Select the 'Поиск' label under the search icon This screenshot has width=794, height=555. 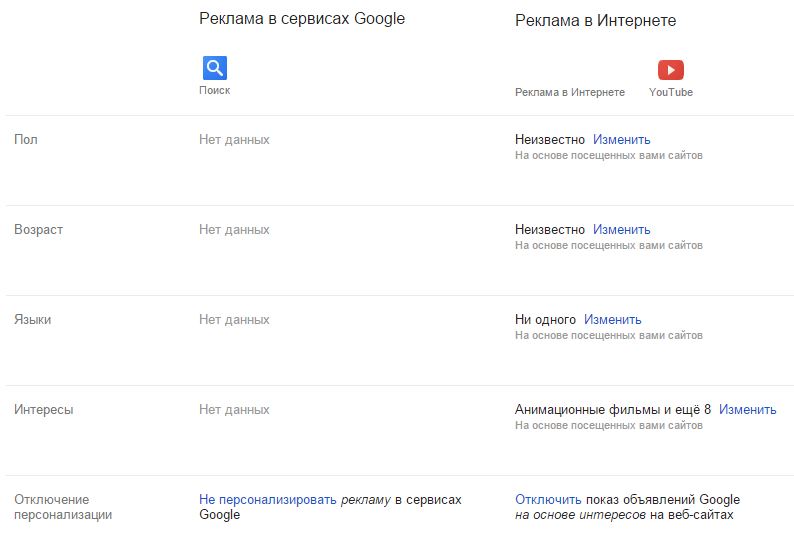[x=214, y=90]
